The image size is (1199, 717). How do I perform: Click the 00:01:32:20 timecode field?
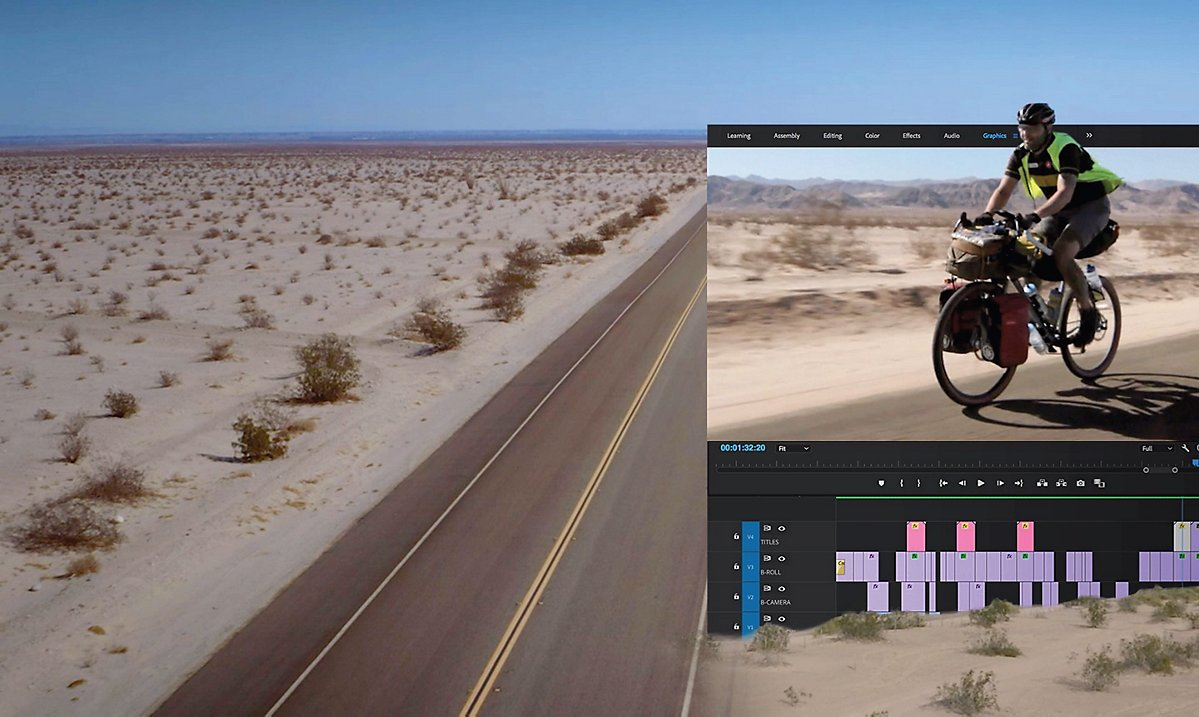pos(743,448)
